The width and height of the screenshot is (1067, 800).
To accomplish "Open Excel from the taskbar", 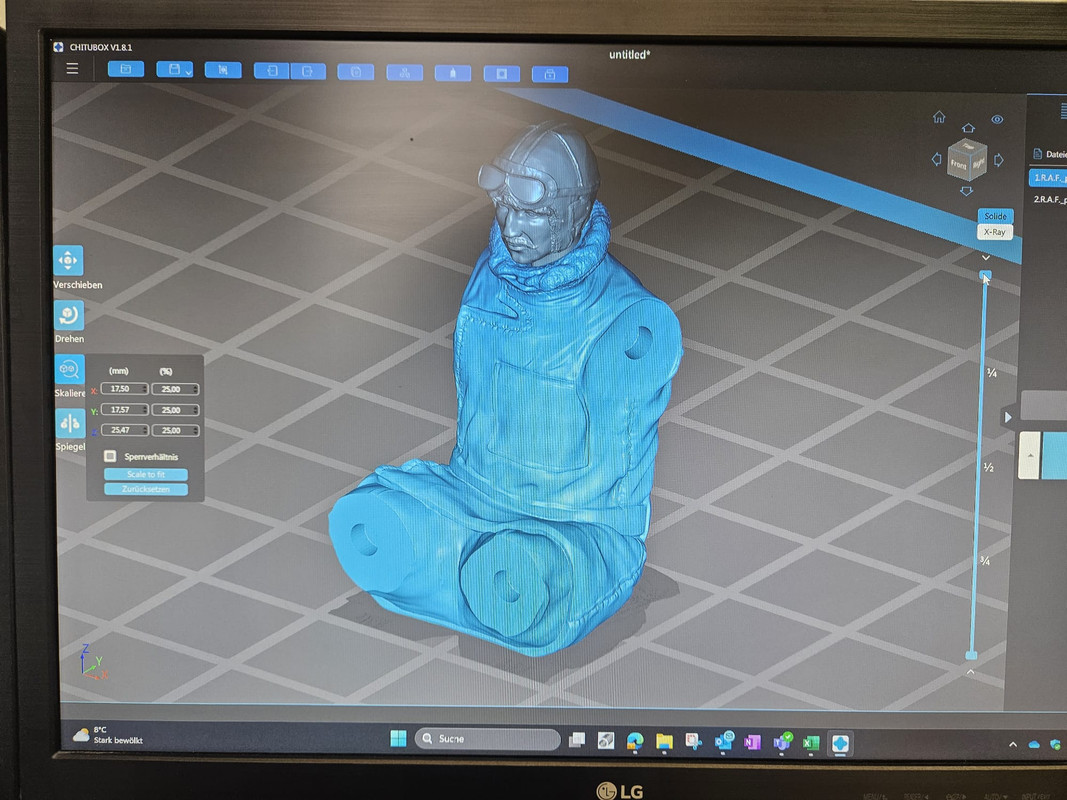I will click(x=810, y=743).
